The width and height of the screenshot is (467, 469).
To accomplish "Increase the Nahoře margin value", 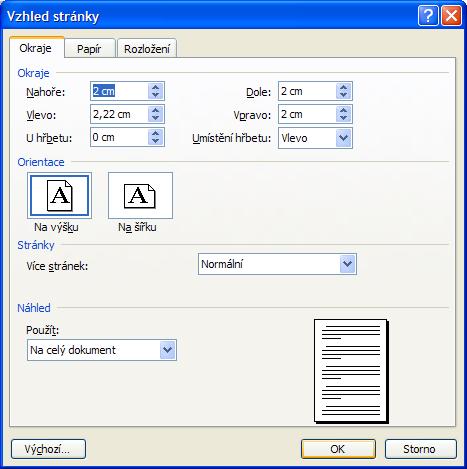I will 155,87.
